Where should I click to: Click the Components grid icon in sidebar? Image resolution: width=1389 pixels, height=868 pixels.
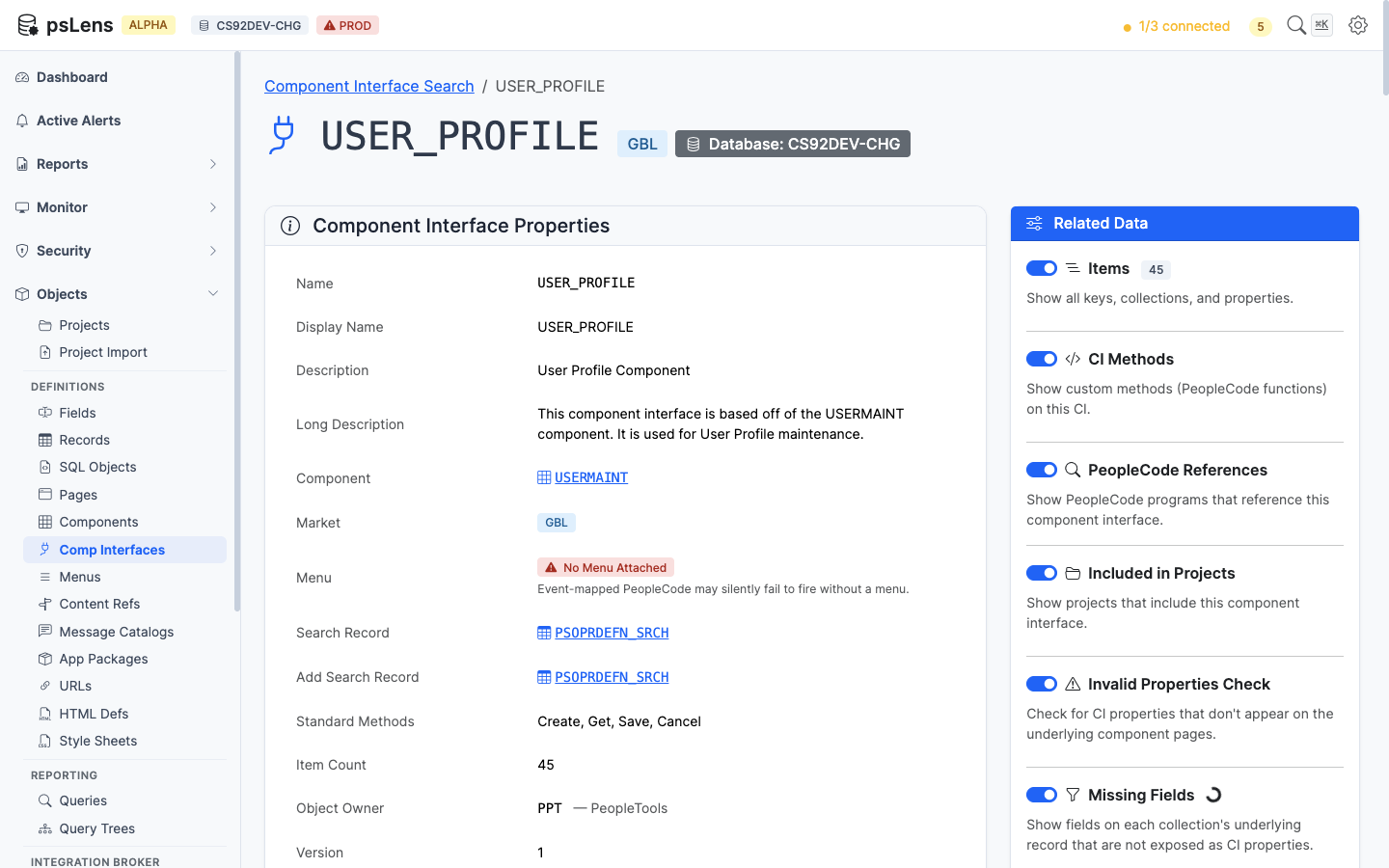click(45, 522)
